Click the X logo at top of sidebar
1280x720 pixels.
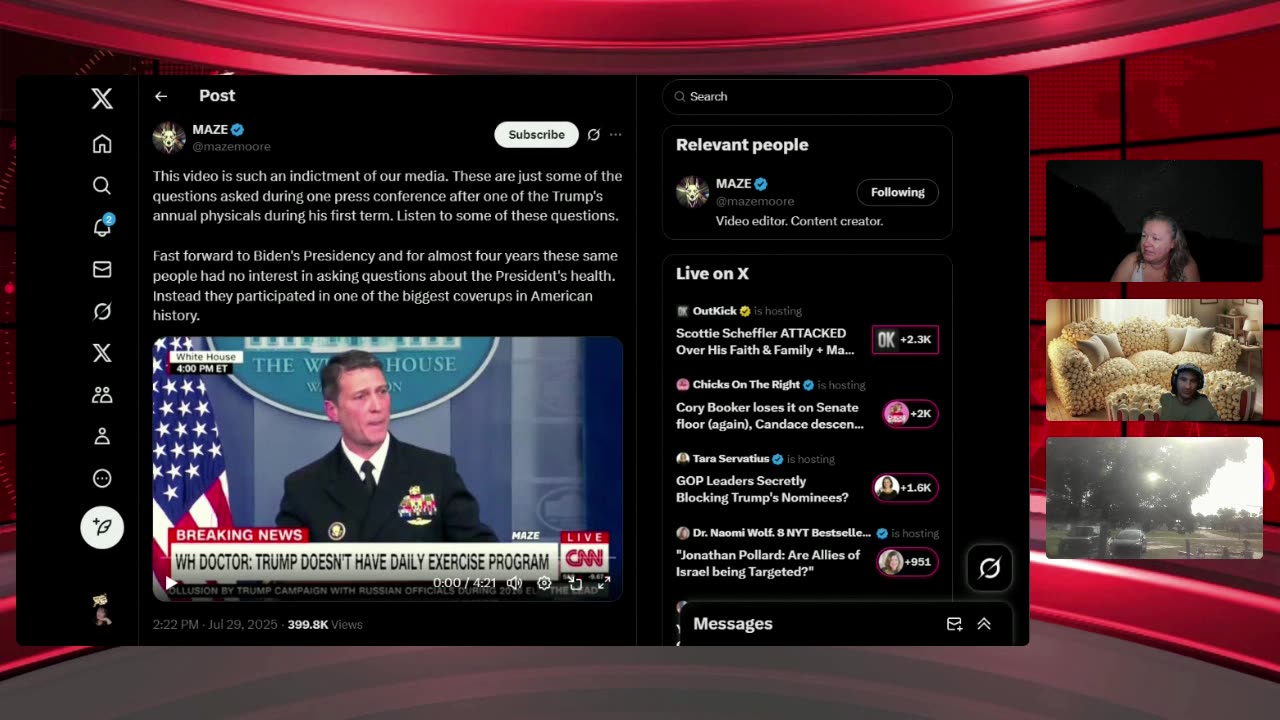coord(102,99)
